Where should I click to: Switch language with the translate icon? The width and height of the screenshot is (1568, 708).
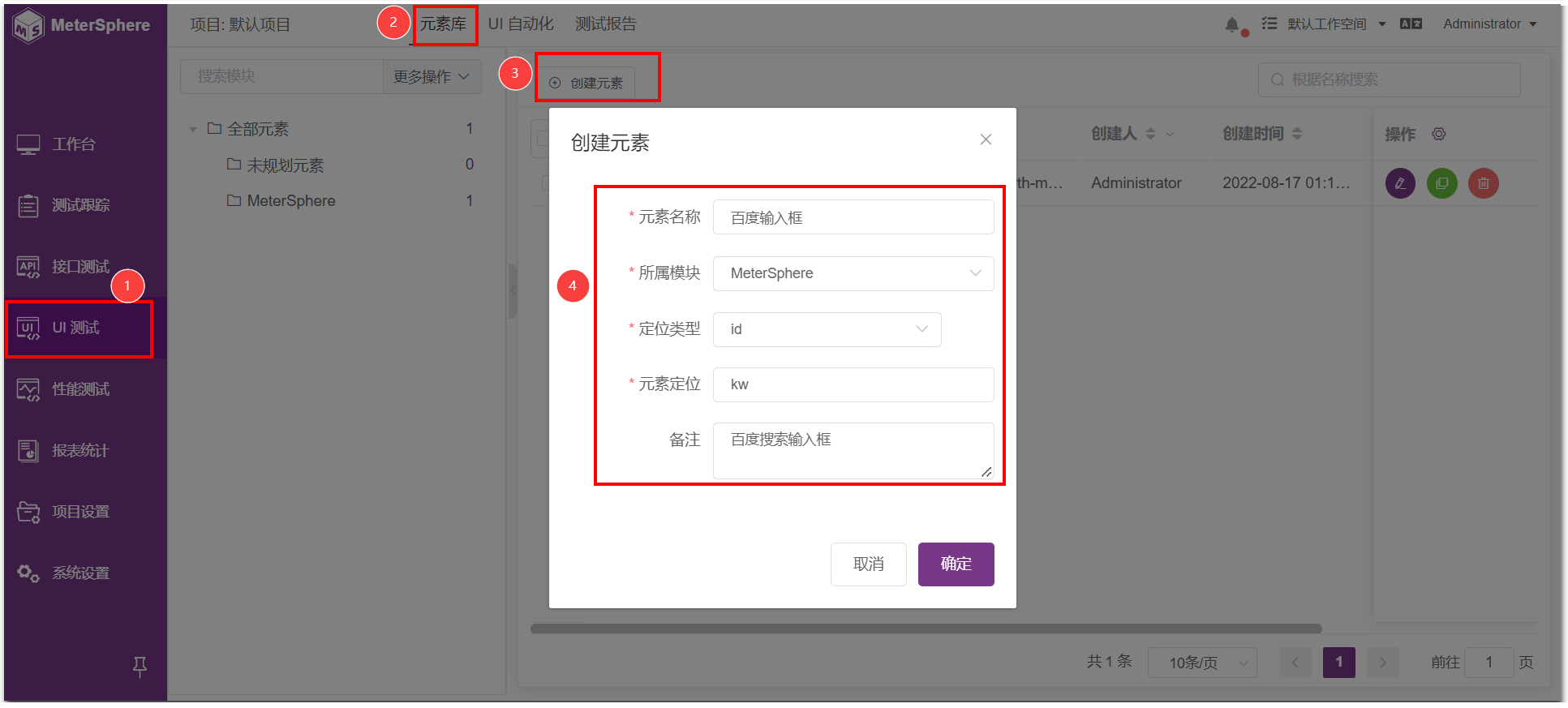(x=1411, y=24)
